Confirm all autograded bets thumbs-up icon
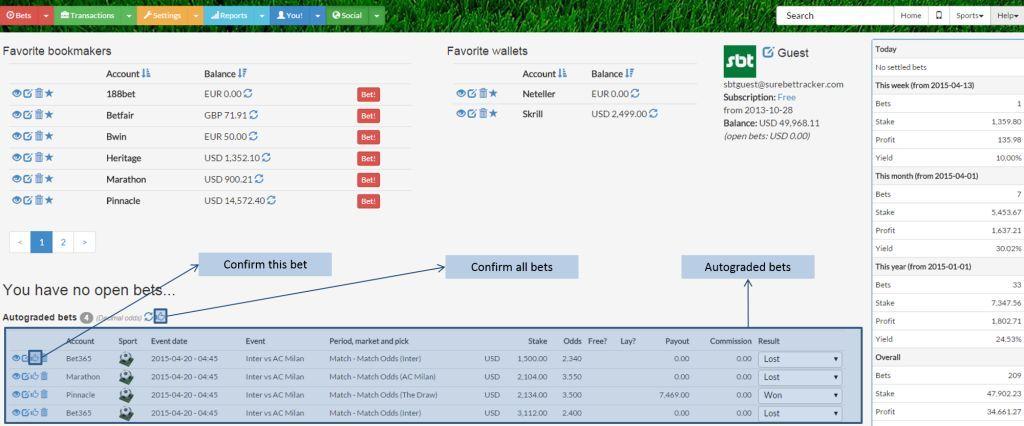This screenshot has height=426, width=1024. [161, 317]
